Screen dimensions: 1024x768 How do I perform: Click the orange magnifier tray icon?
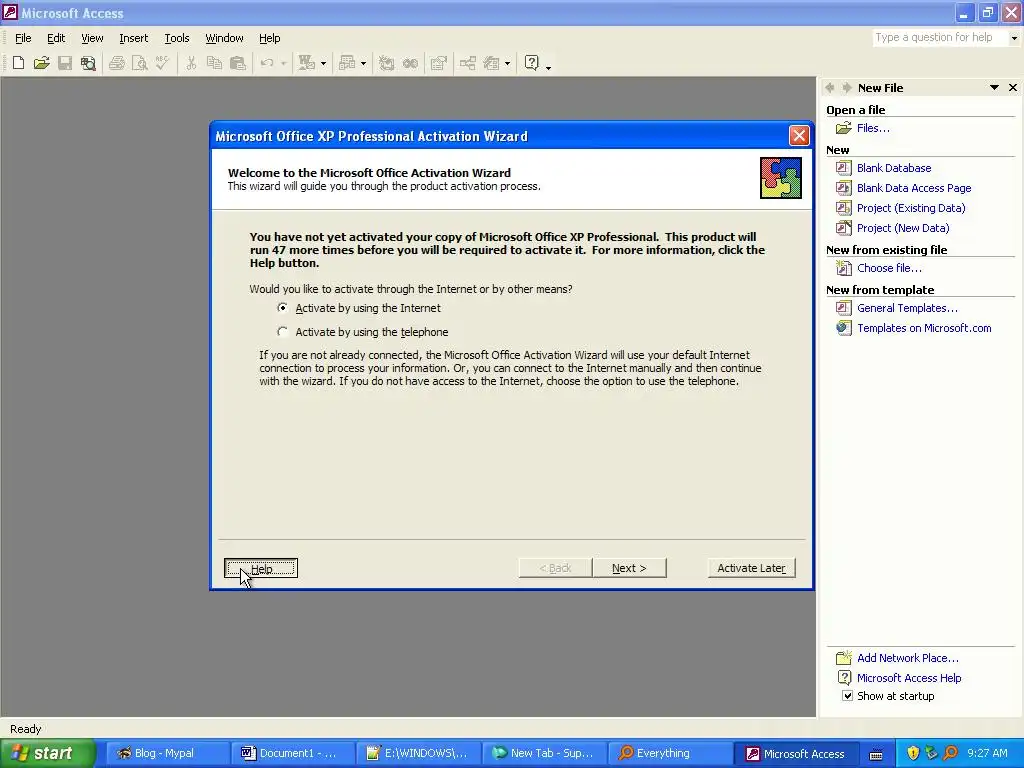[950, 753]
